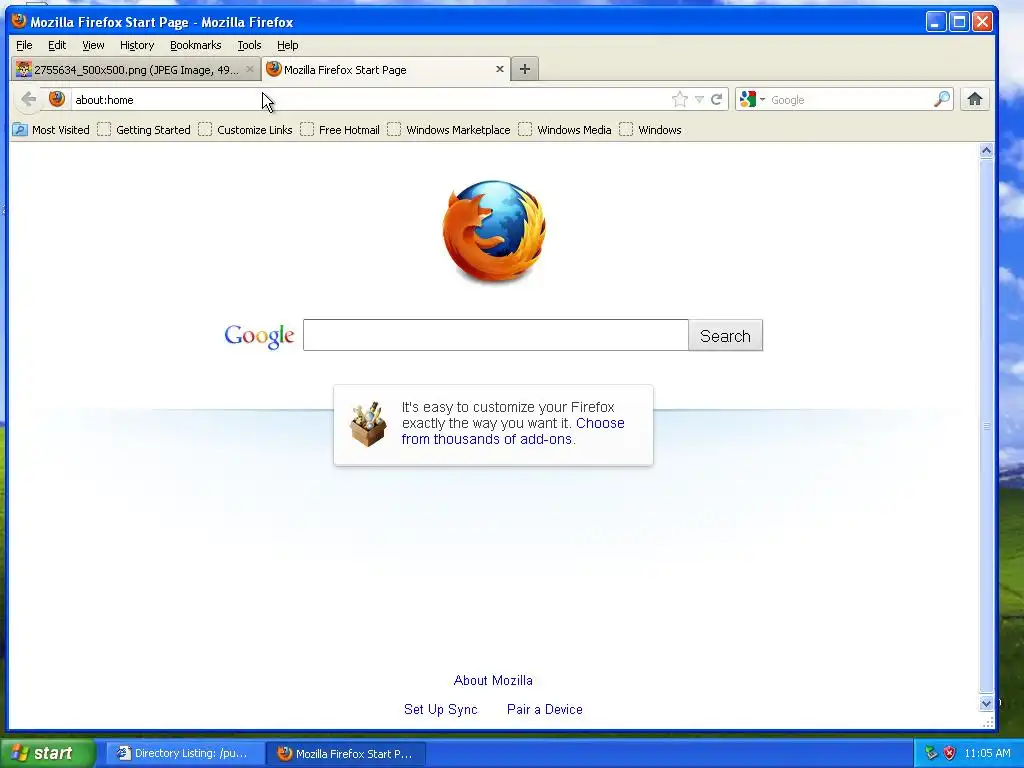The width and height of the screenshot is (1024, 768).
Task: Click the Google search engine icon in search bar
Action: (748, 99)
